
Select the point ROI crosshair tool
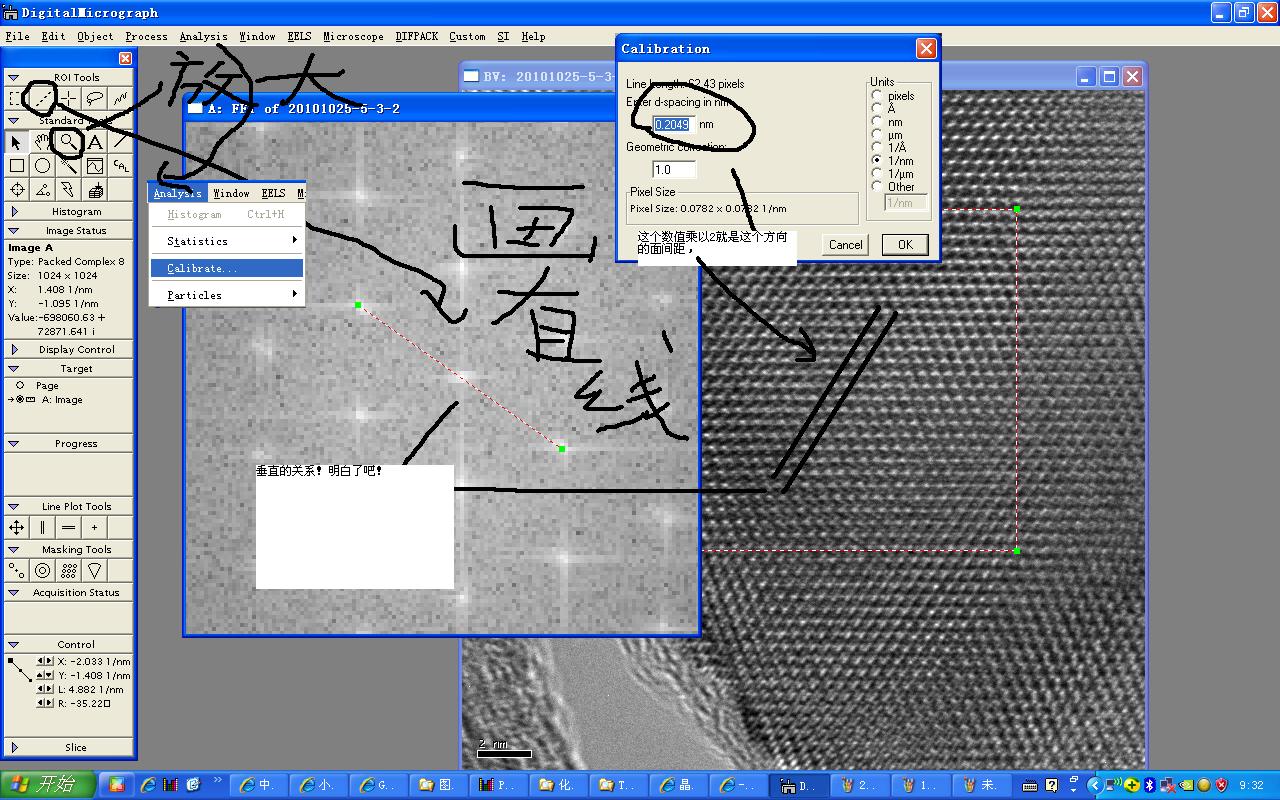69,98
